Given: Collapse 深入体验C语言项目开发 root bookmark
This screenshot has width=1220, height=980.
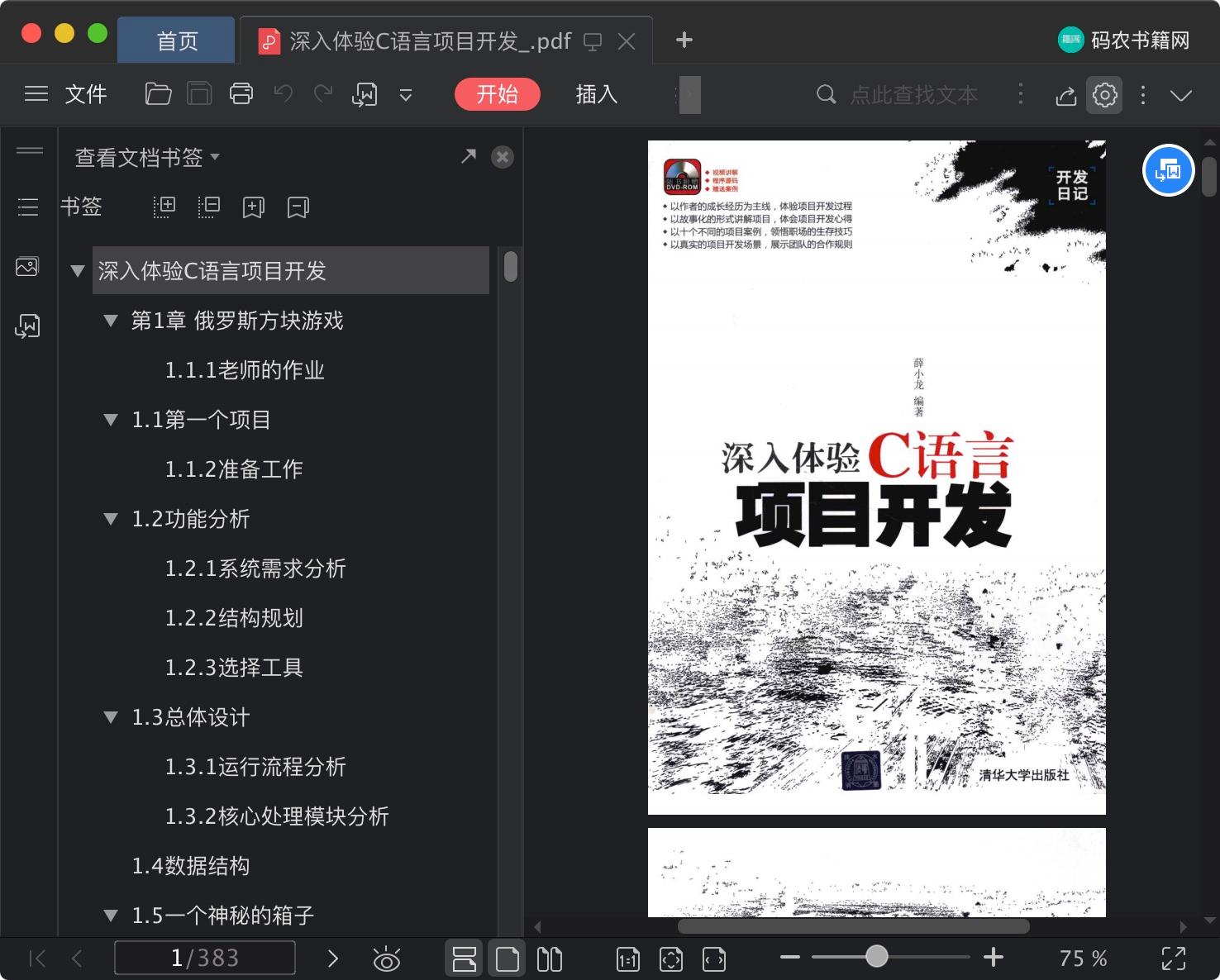Looking at the screenshot, I should [78, 270].
